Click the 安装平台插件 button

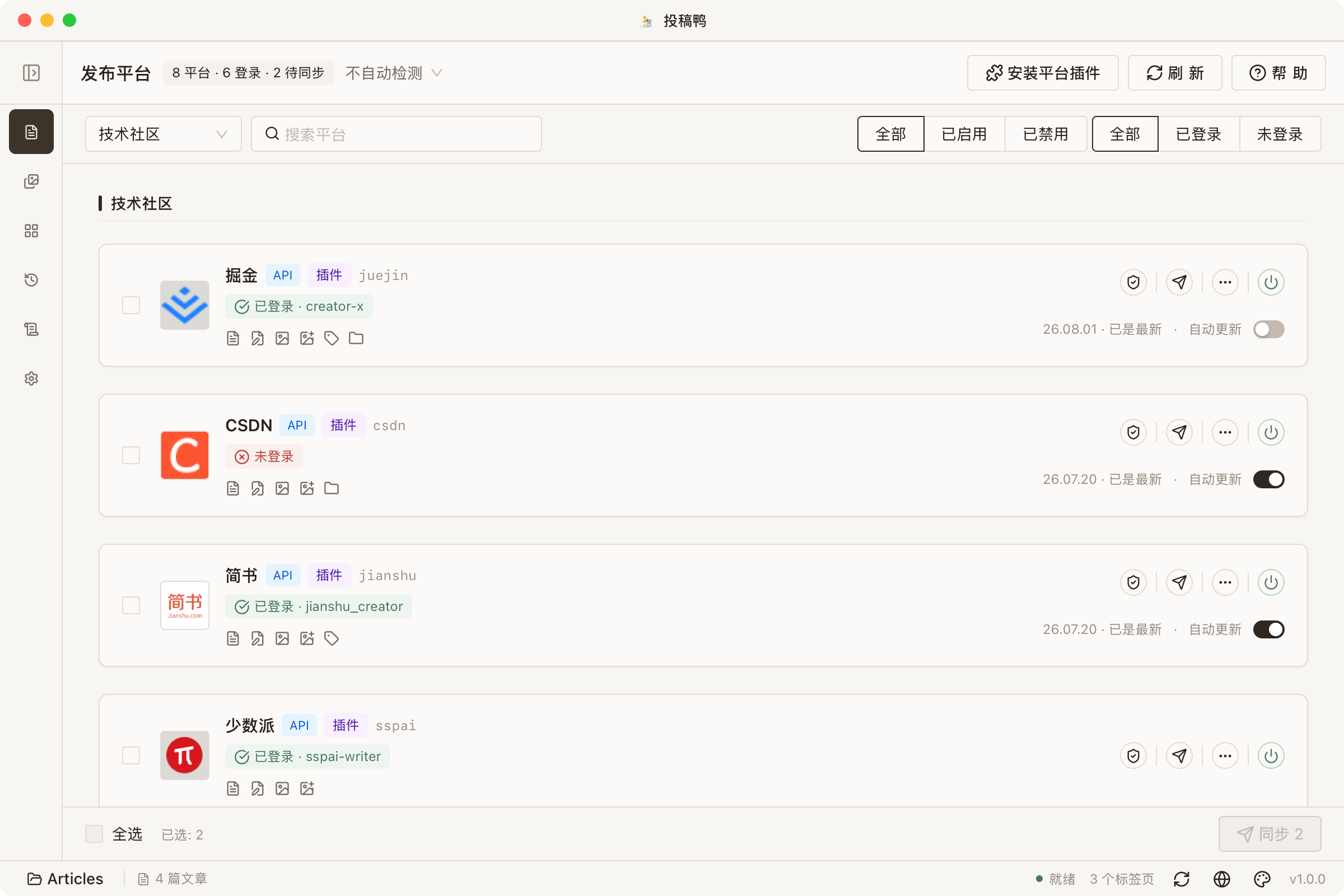click(1043, 73)
